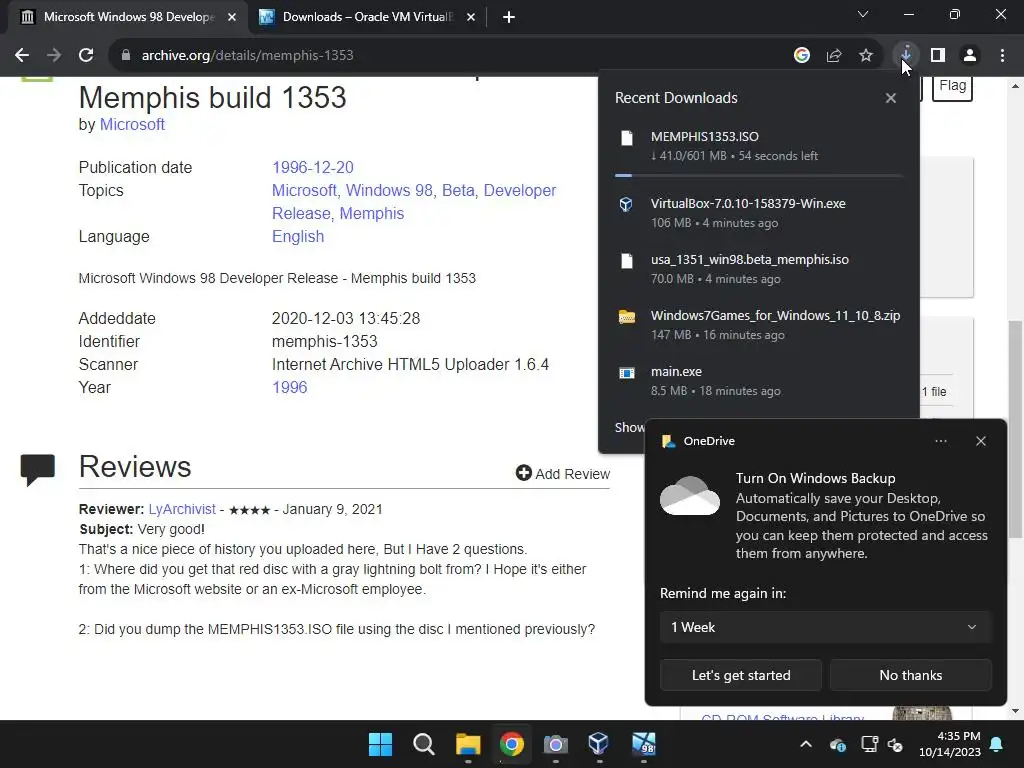Open the Chrome three-dot menu
Screen dimensions: 1024x768
1002,56
